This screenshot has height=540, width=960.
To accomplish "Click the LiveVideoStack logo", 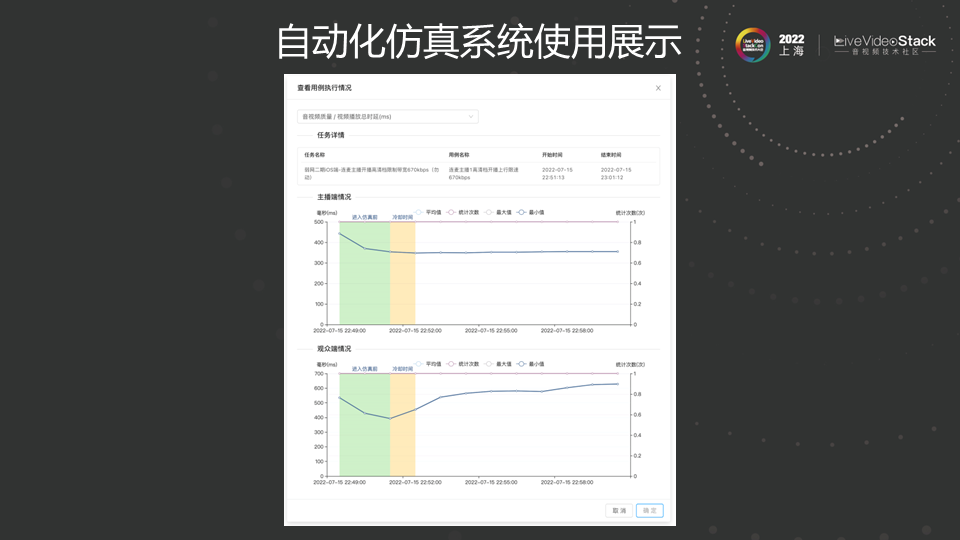I will (885, 45).
